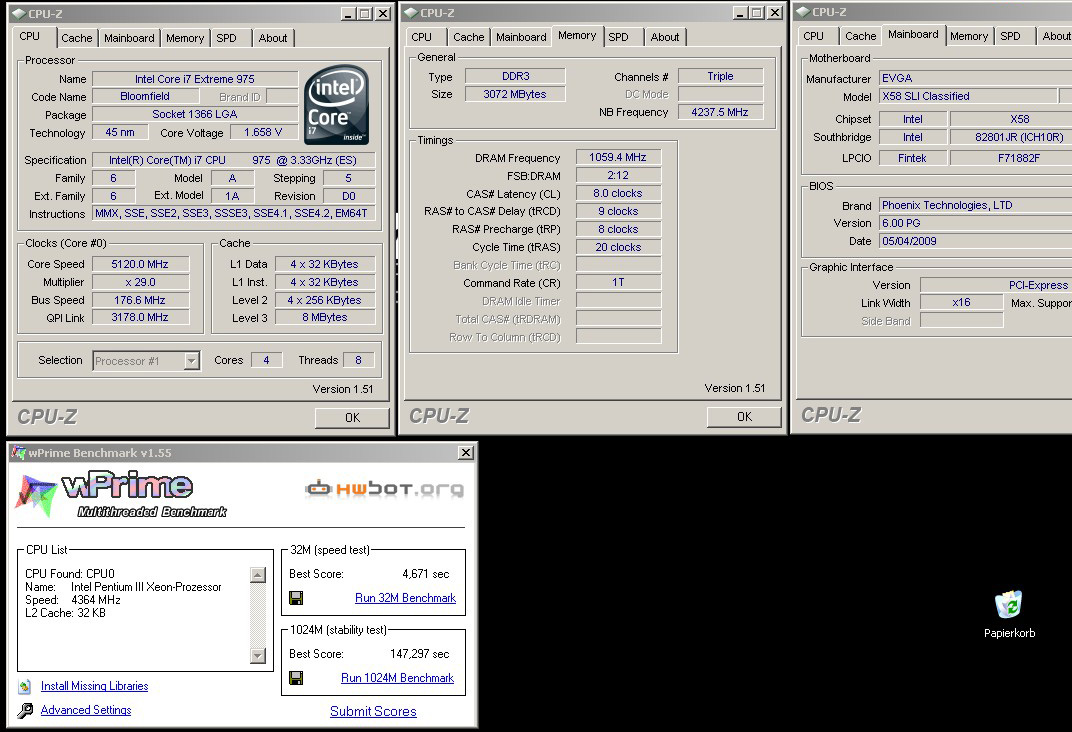The width and height of the screenshot is (1072, 732).
Task: Click the second CPU-Z window title icon
Action: click(x=411, y=13)
